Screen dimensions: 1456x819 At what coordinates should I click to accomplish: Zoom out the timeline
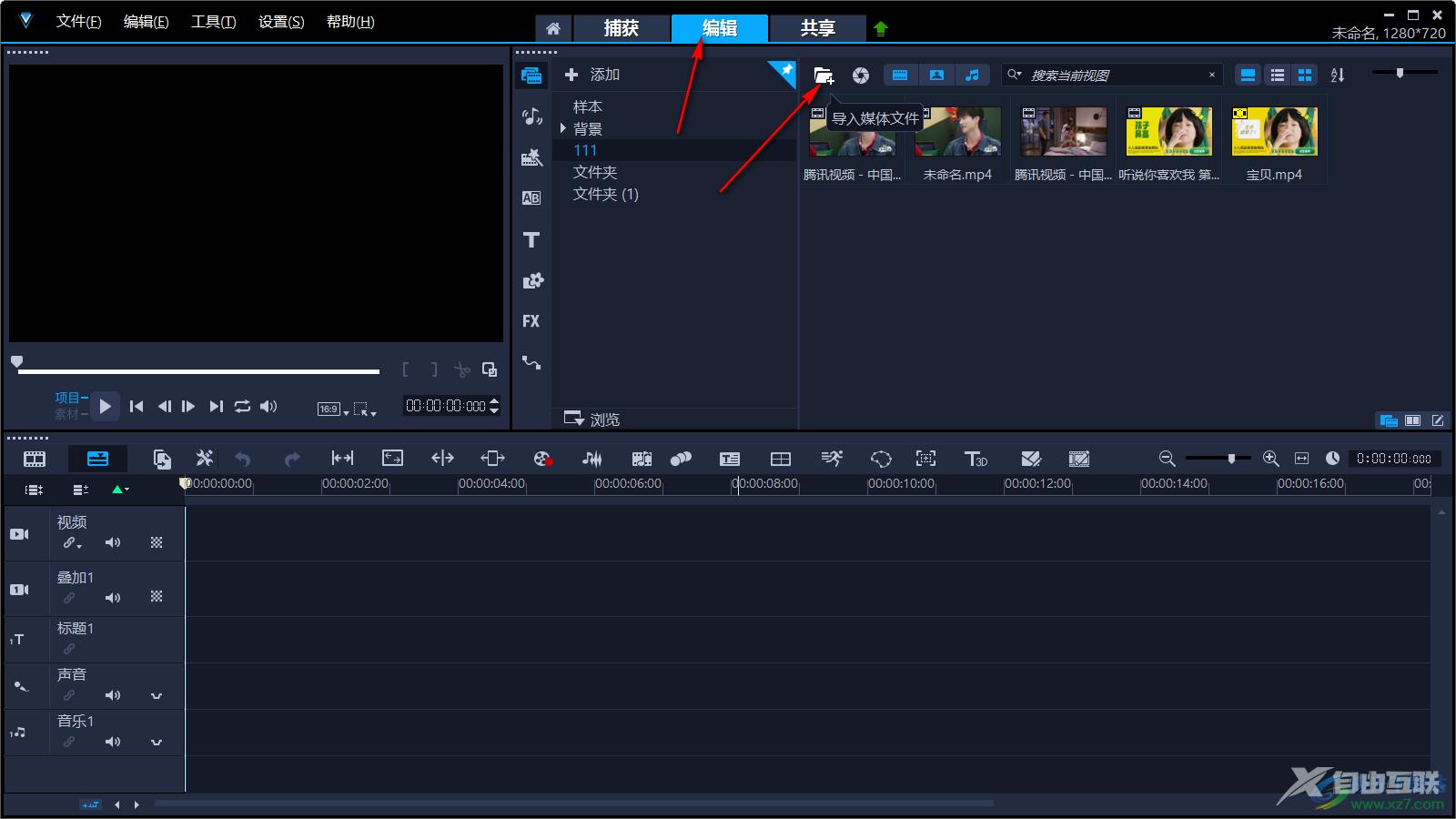coord(1167,459)
